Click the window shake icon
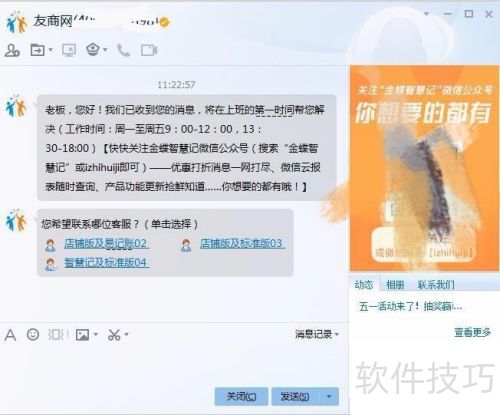The image size is (500, 415). coord(58,334)
